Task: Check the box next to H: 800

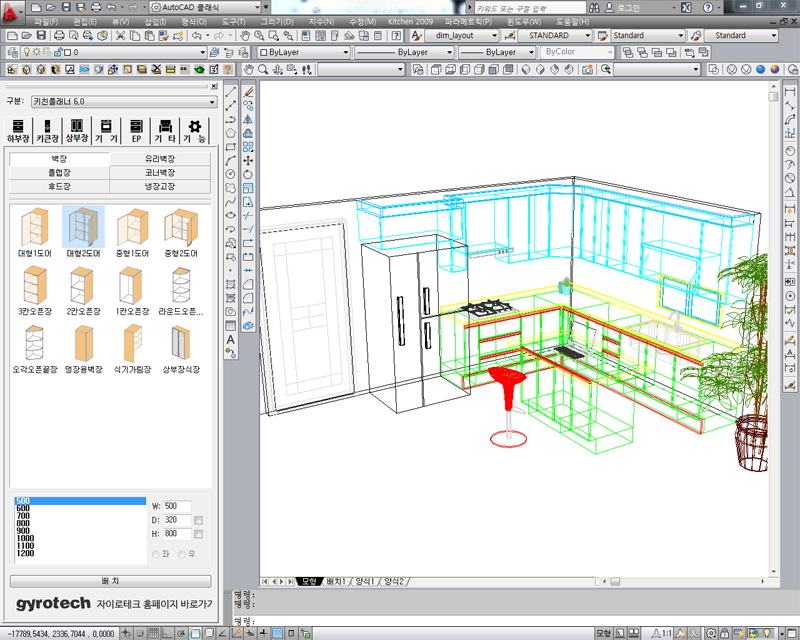Action: click(198, 534)
